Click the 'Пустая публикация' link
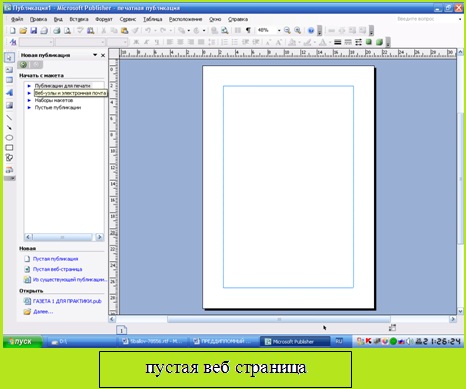 point(55,259)
